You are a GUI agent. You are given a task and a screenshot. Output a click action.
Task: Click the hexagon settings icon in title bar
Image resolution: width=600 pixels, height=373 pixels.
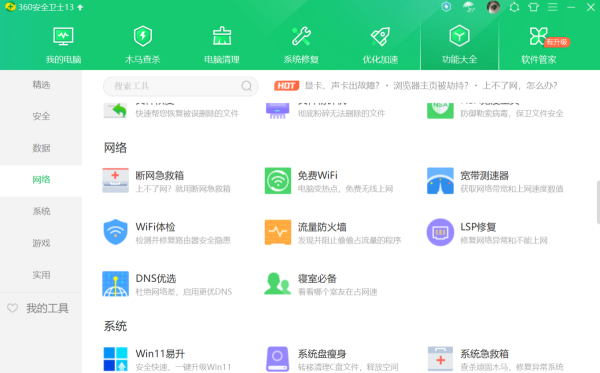(x=514, y=7)
